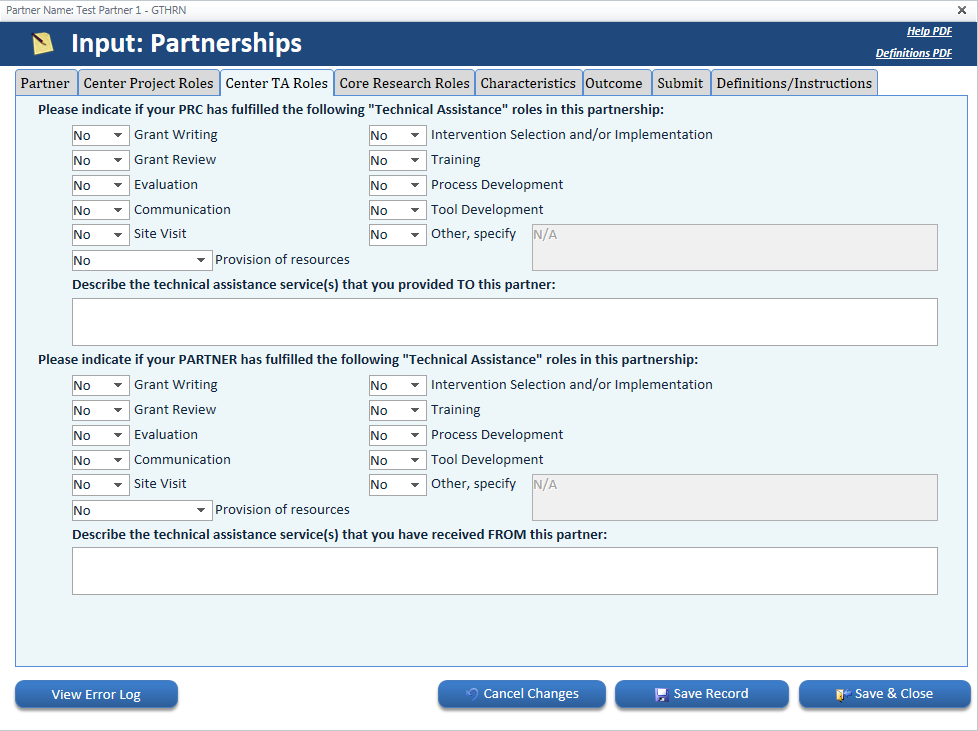Close the Partnerships window with the X

pyautogui.click(x=962, y=10)
